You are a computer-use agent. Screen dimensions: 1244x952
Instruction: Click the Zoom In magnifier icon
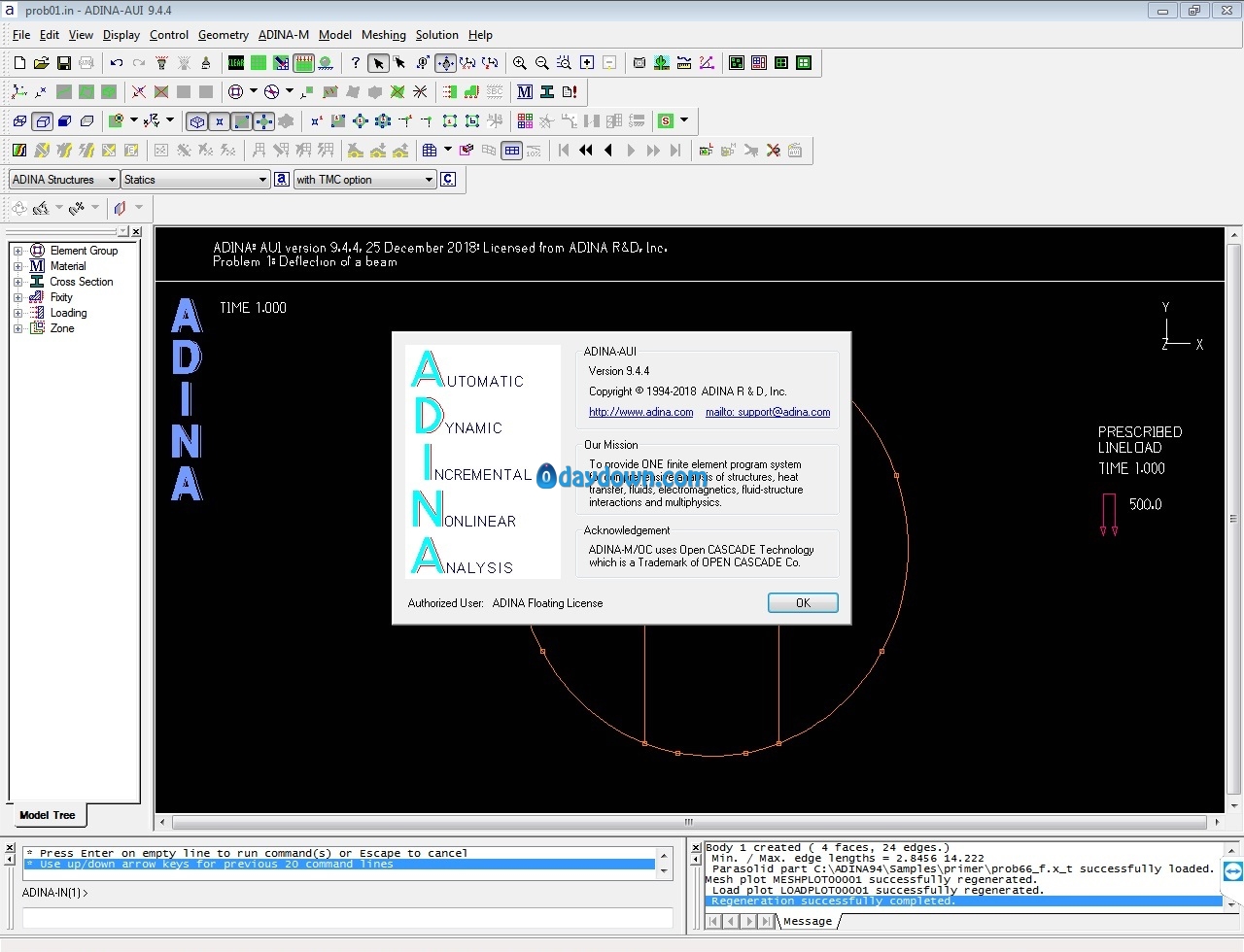point(520,63)
